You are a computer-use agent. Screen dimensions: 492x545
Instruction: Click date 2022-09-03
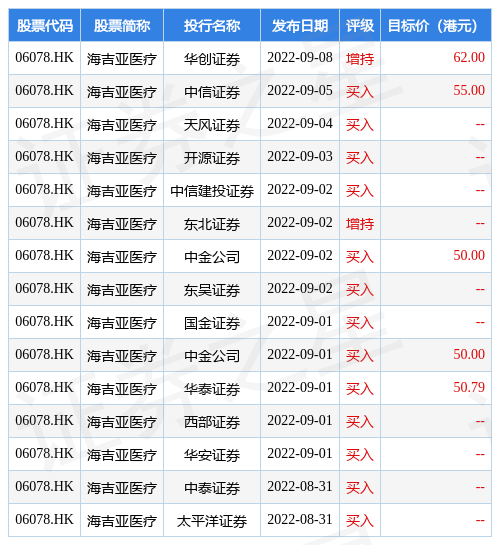coord(300,156)
